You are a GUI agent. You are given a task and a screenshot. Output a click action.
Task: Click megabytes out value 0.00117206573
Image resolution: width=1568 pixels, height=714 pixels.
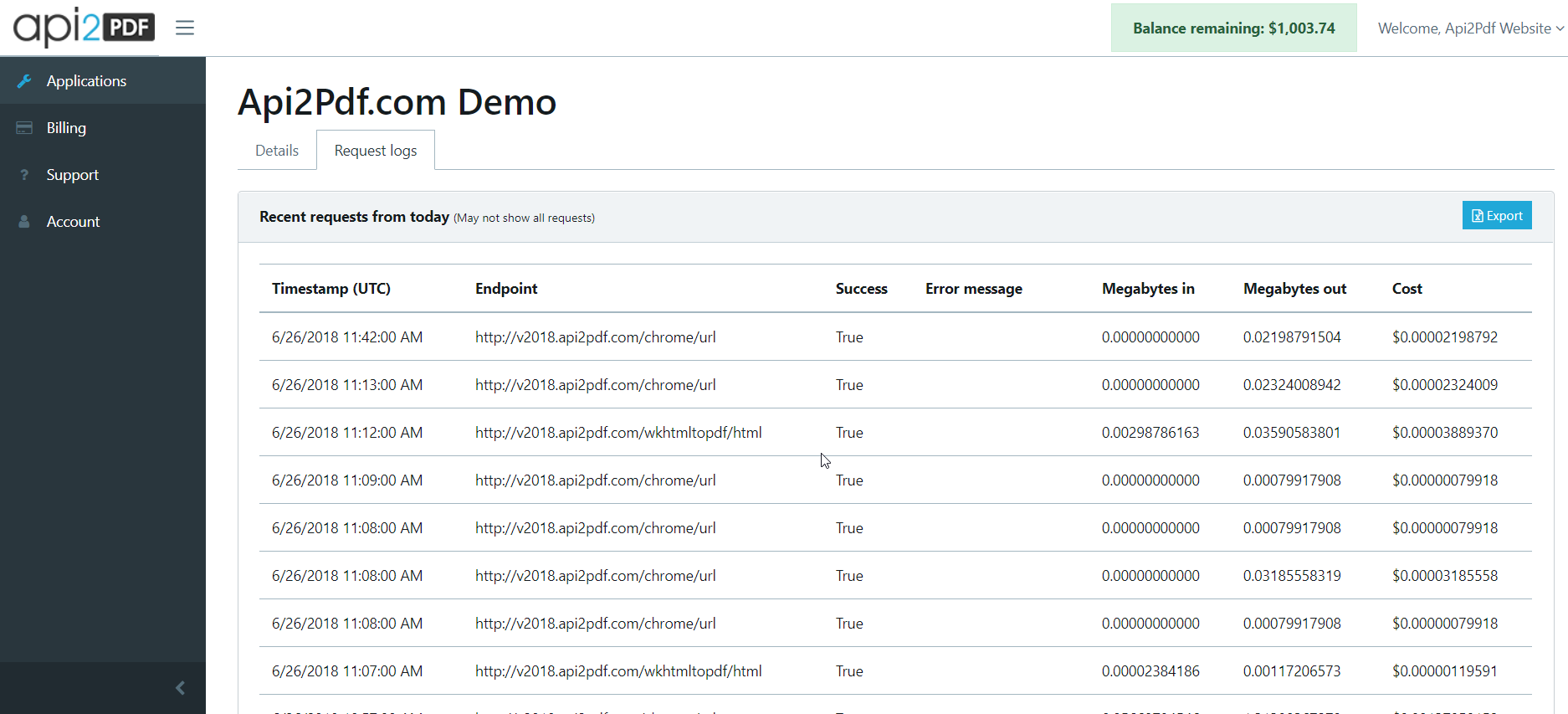pyautogui.click(x=1292, y=671)
